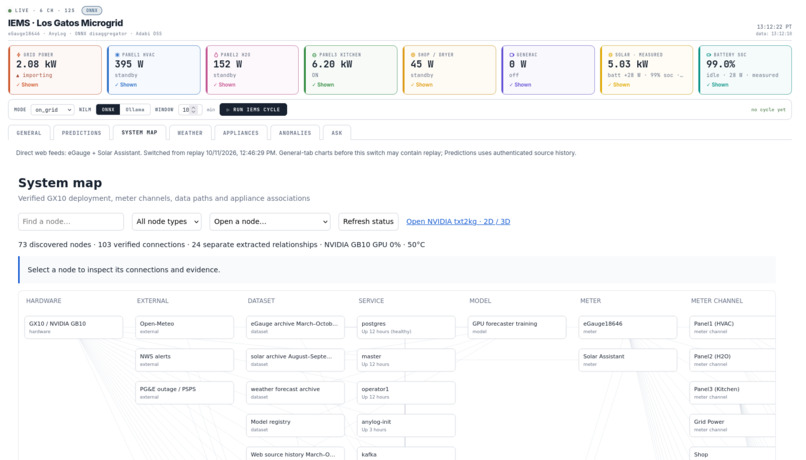Select the NWS alerts node

pos(185,360)
